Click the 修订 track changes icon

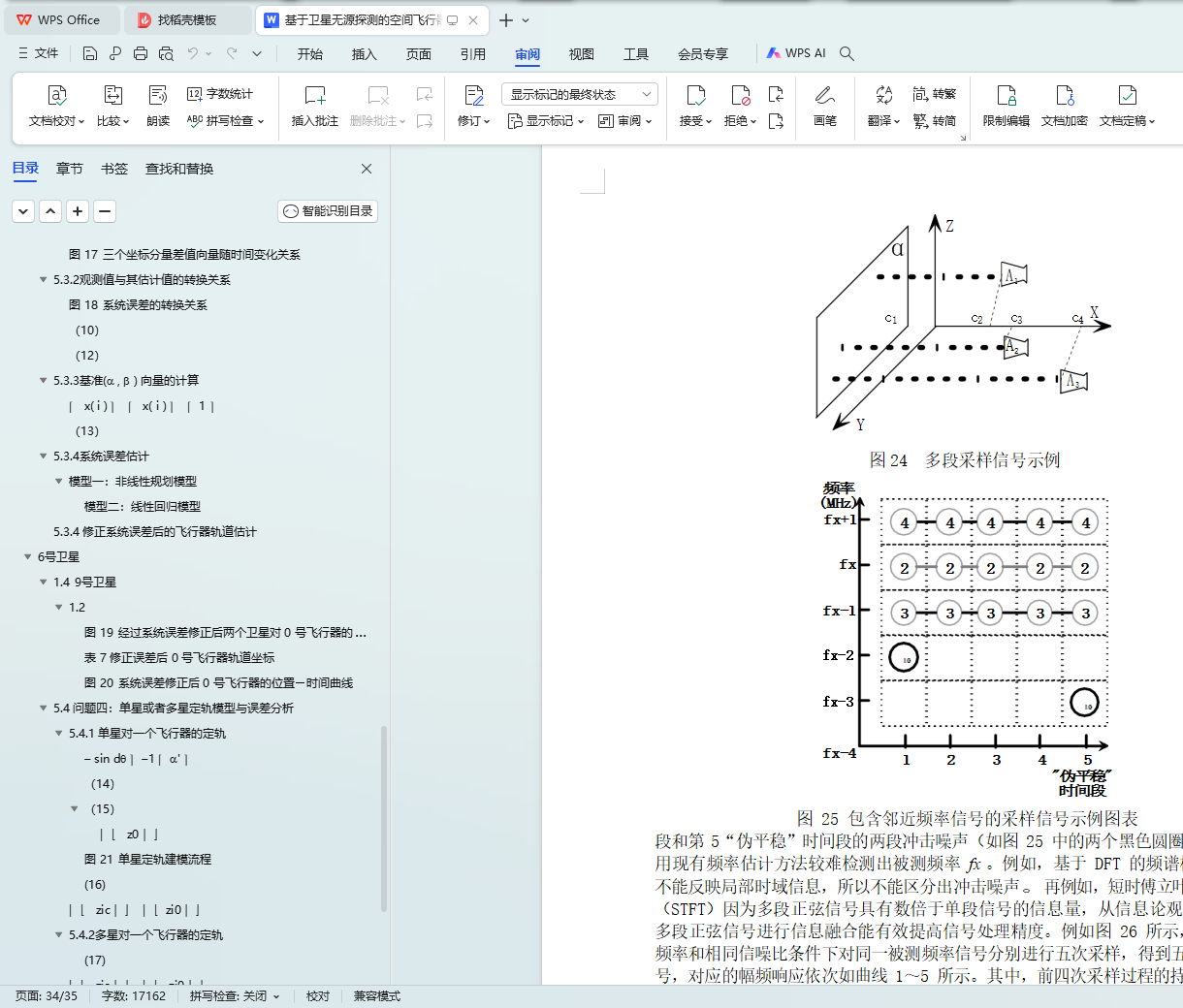pos(473,95)
